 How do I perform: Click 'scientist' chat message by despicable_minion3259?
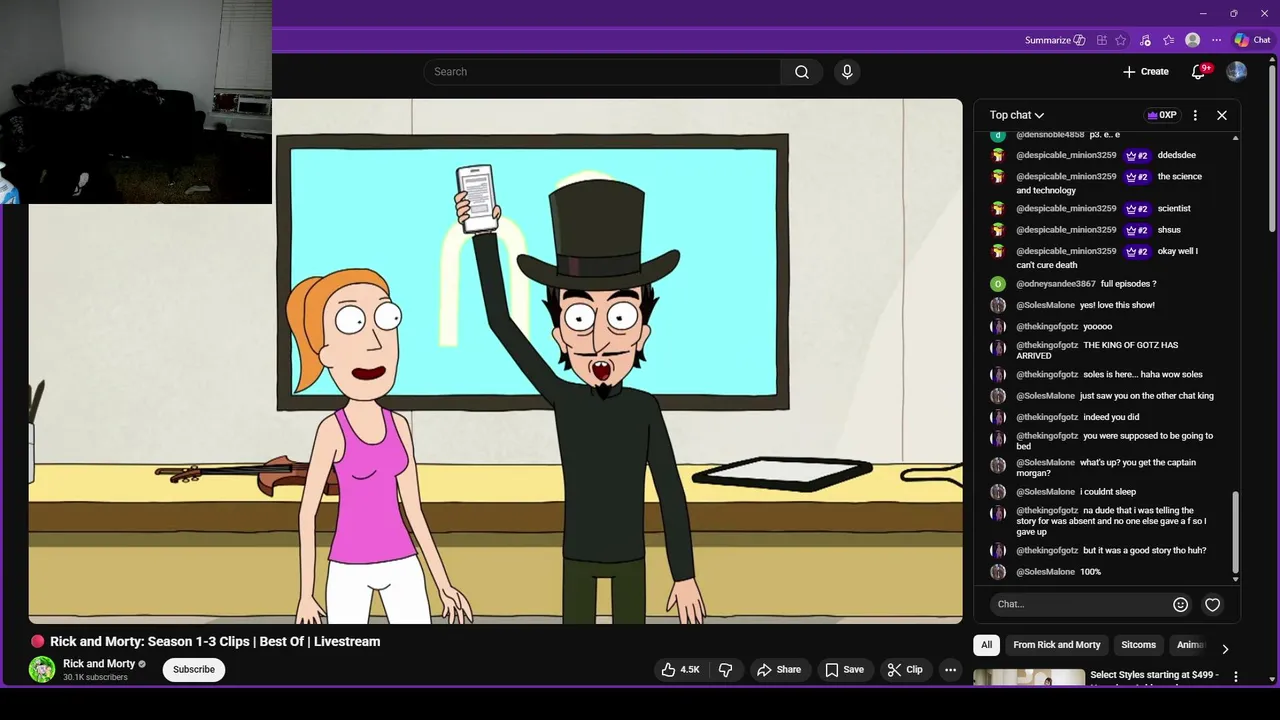click(1174, 209)
